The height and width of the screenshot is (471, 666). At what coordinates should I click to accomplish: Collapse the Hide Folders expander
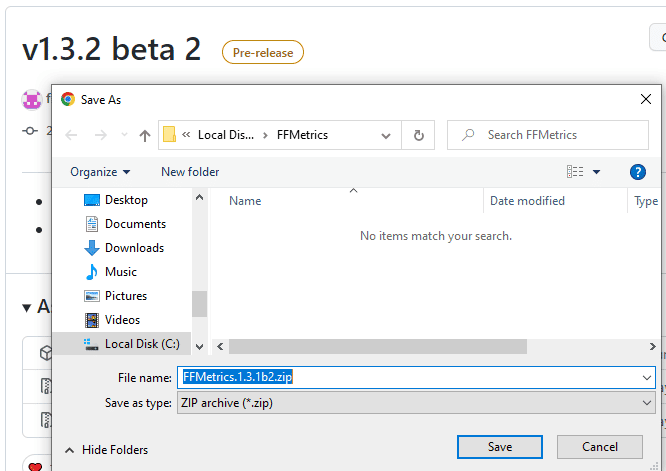[x=107, y=450]
